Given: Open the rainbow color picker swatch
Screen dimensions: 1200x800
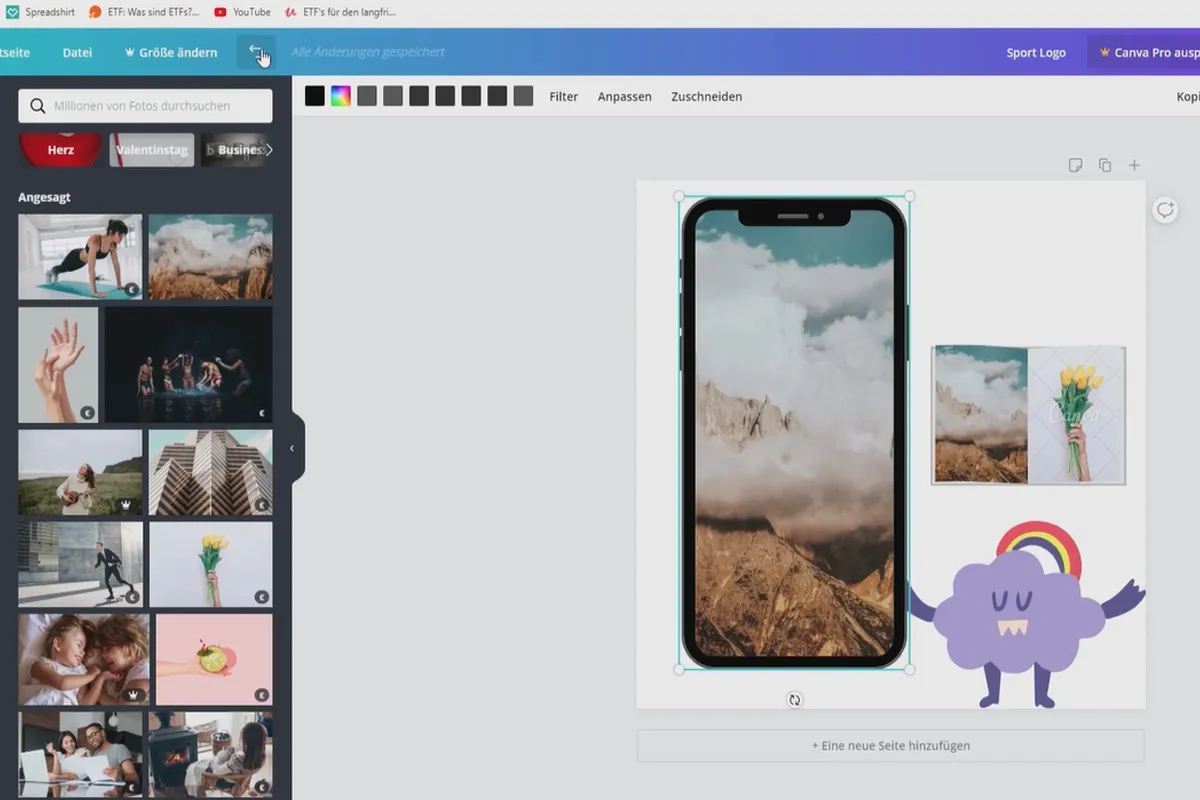Looking at the screenshot, I should (x=341, y=96).
